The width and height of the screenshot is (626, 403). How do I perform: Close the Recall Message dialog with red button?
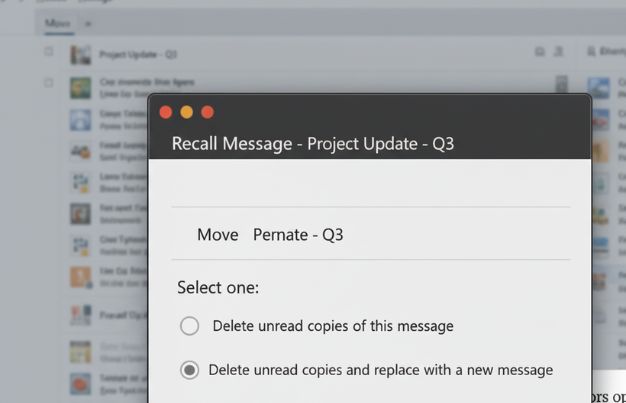point(166,112)
